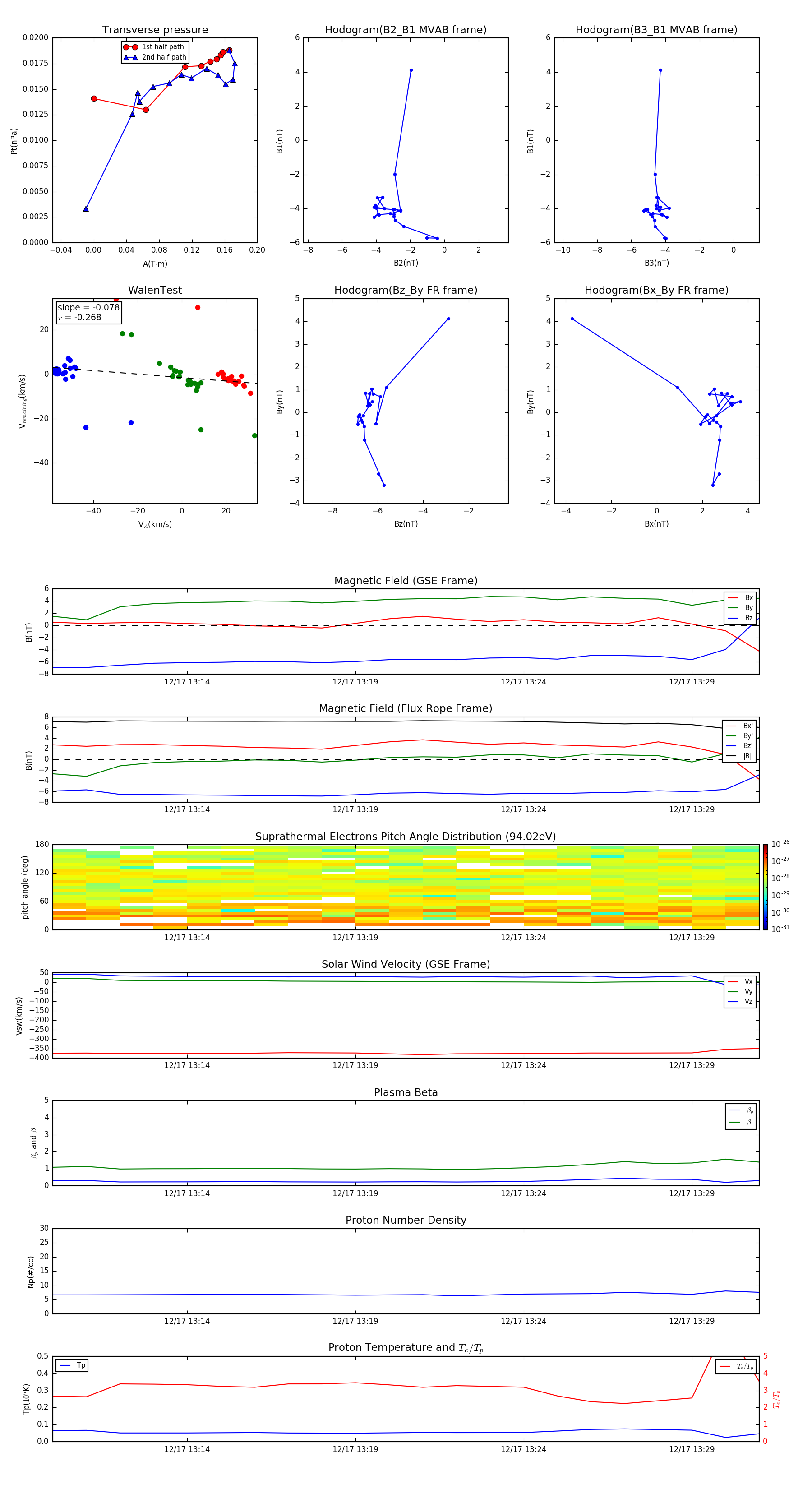Click Bx legend entry in GSE magnetic field
Image resolution: width=812 pixels, height=1489 pixels.
pos(740,598)
